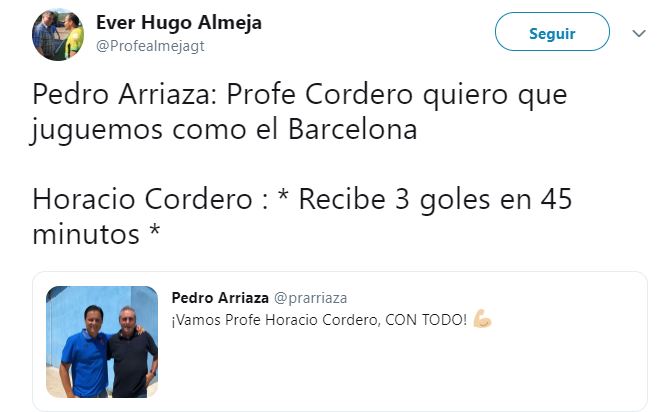671x412 pixels.
Task: Select the line "Pedro Arriaza: Profe Cordero quiero que"
Action: [300, 95]
